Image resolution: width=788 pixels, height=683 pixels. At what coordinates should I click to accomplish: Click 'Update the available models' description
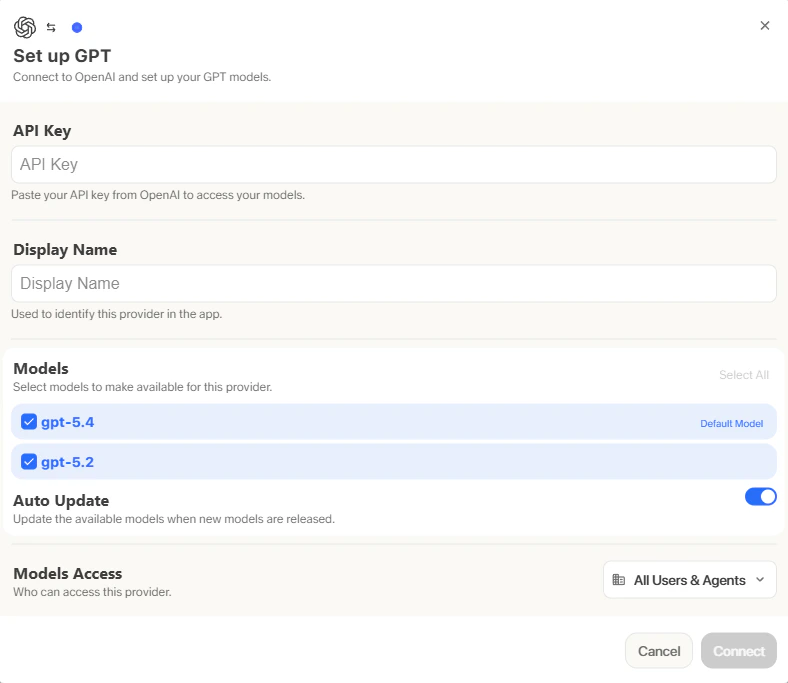tap(174, 519)
